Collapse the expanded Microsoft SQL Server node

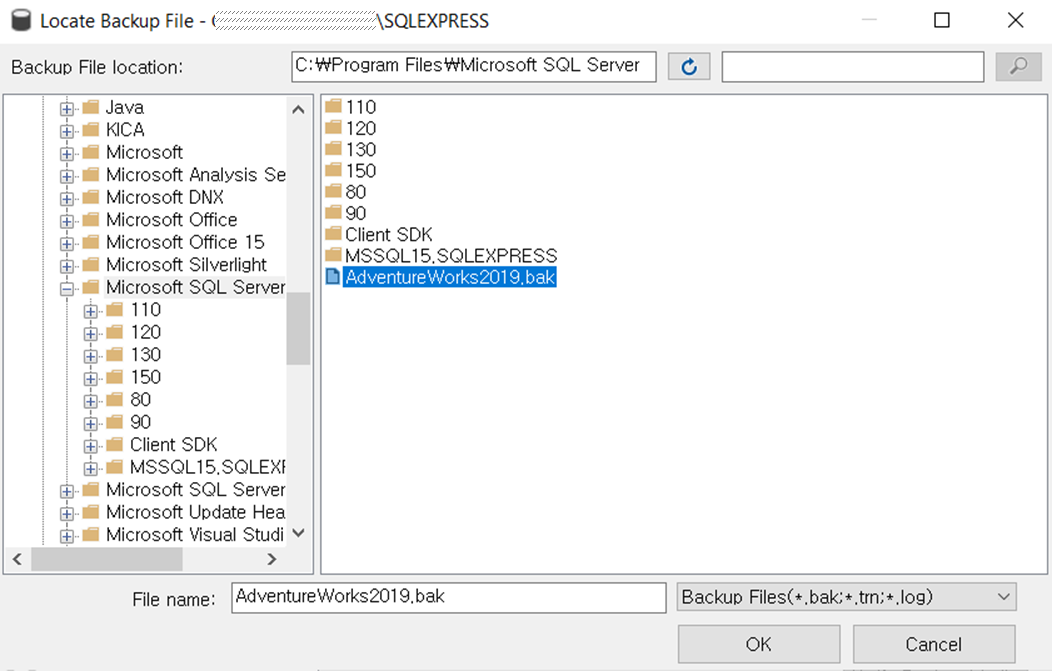pos(66,289)
